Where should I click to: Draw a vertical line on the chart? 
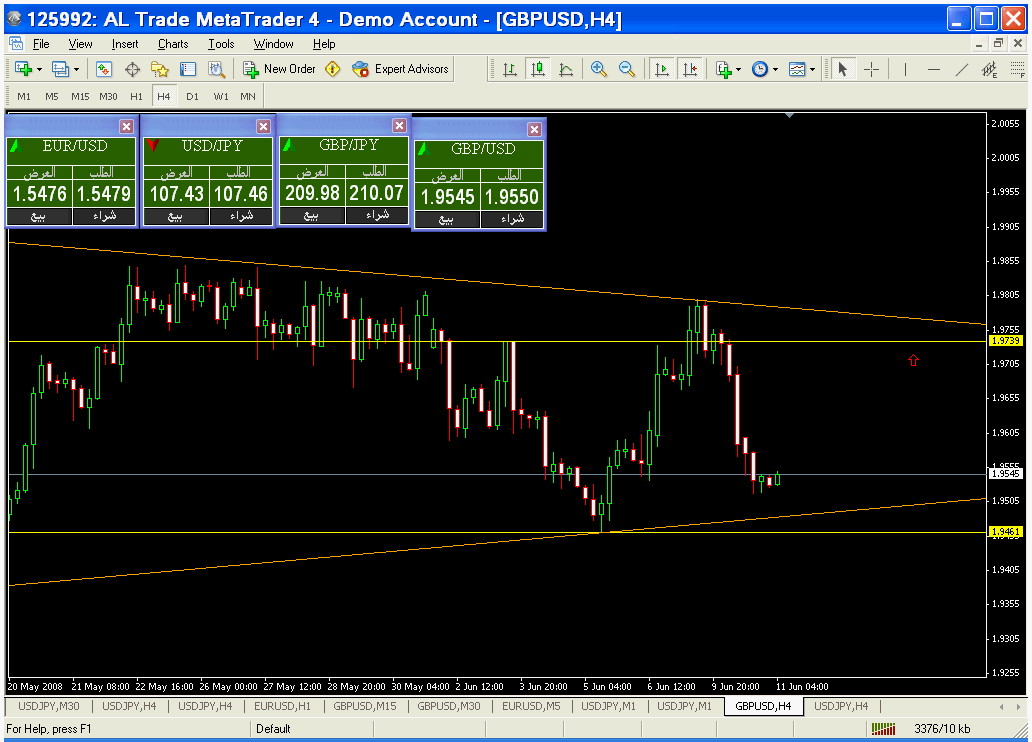[x=905, y=69]
